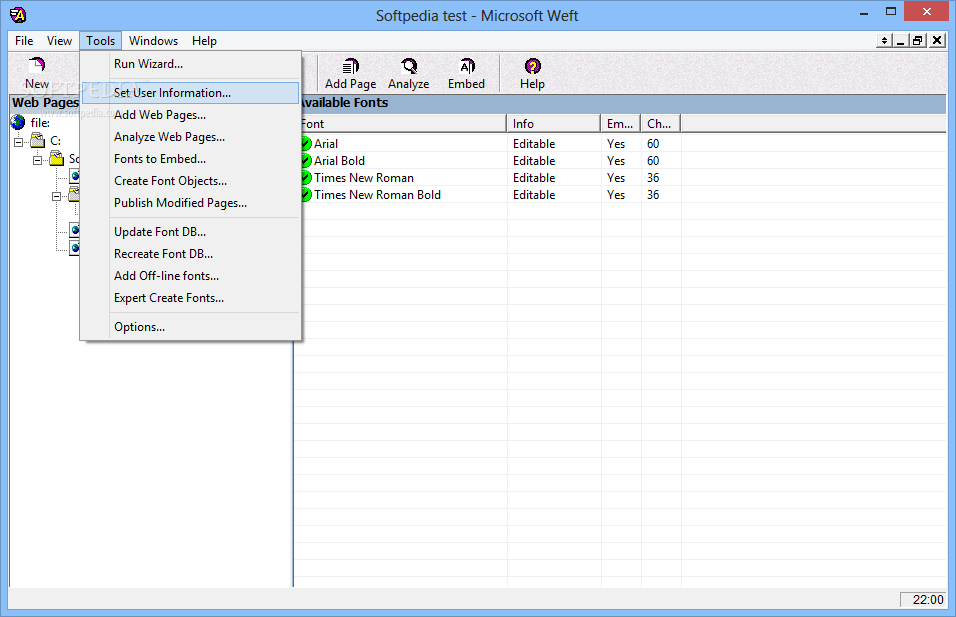
Task: Click the 60 value for Arial
Action: (653, 144)
